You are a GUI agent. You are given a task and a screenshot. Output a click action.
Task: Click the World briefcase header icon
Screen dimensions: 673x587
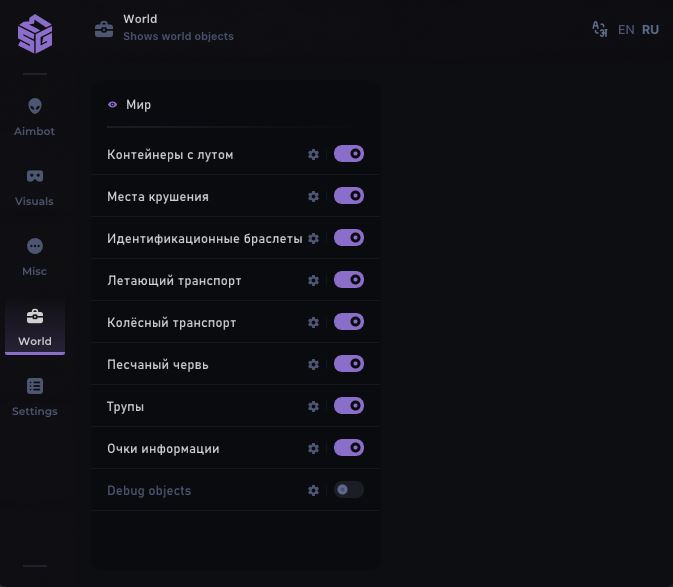[x=104, y=29]
